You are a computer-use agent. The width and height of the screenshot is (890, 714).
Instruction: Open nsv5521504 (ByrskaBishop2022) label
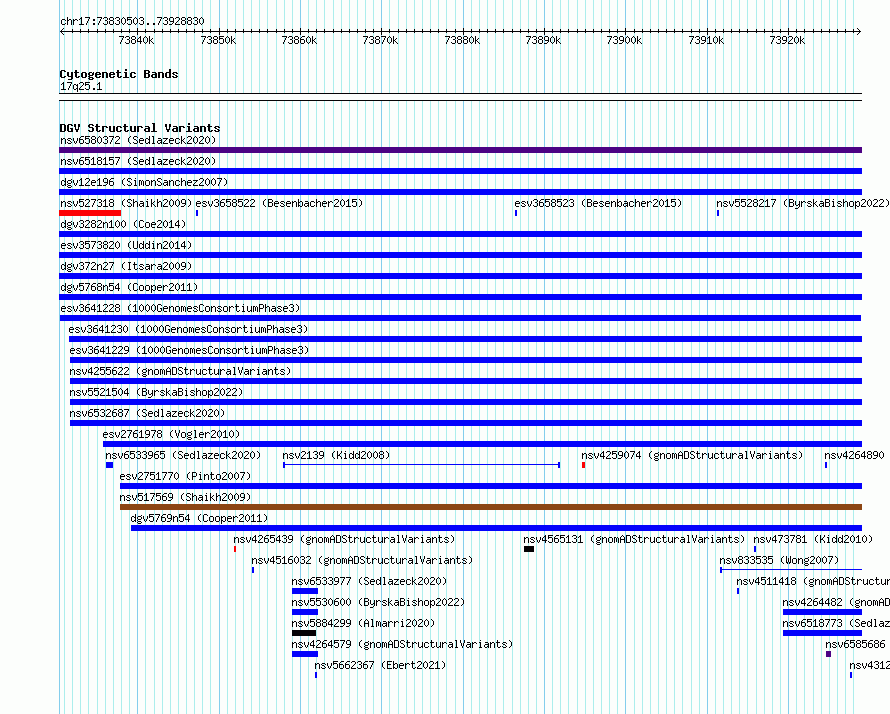156,392
